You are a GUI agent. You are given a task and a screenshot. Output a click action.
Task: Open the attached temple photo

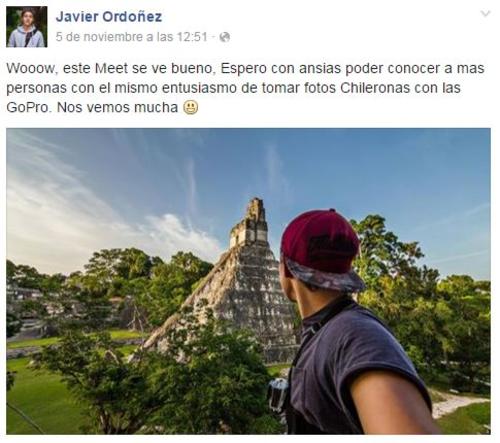248,281
